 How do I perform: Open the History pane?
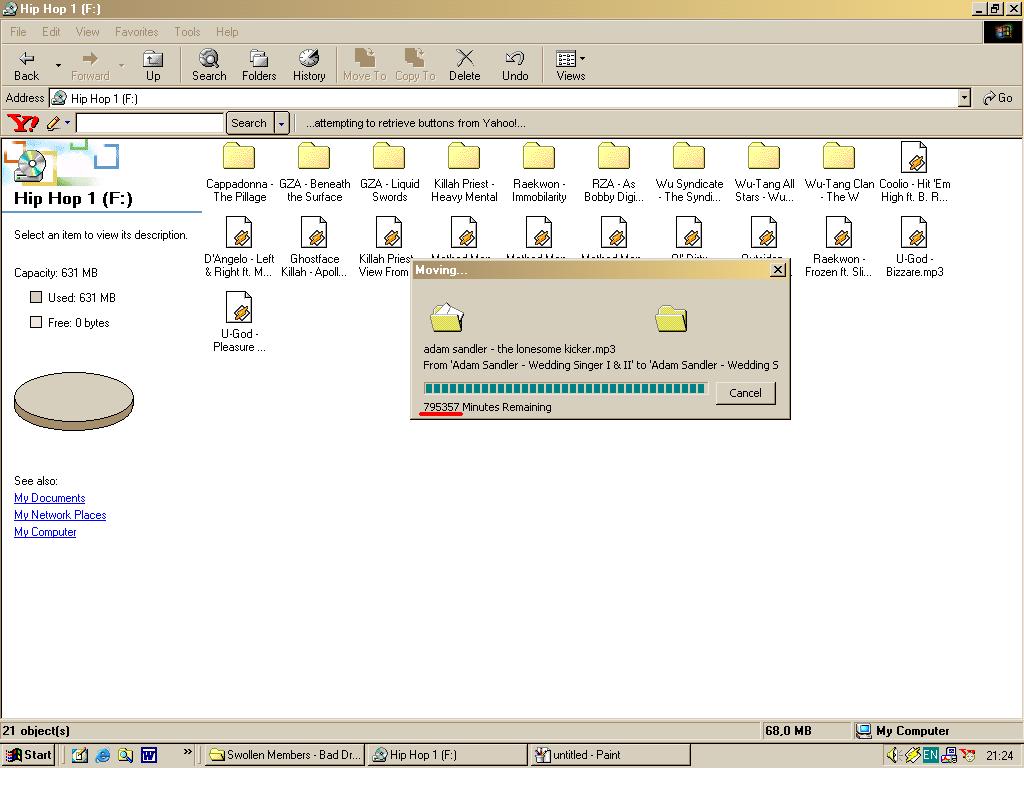pyautogui.click(x=309, y=65)
